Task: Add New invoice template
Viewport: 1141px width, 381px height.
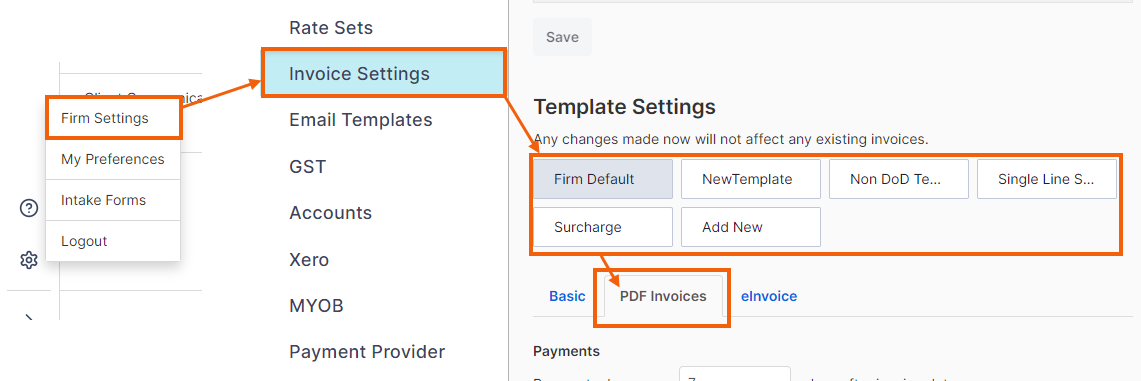Action: pyautogui.click(x=751, y=227)
